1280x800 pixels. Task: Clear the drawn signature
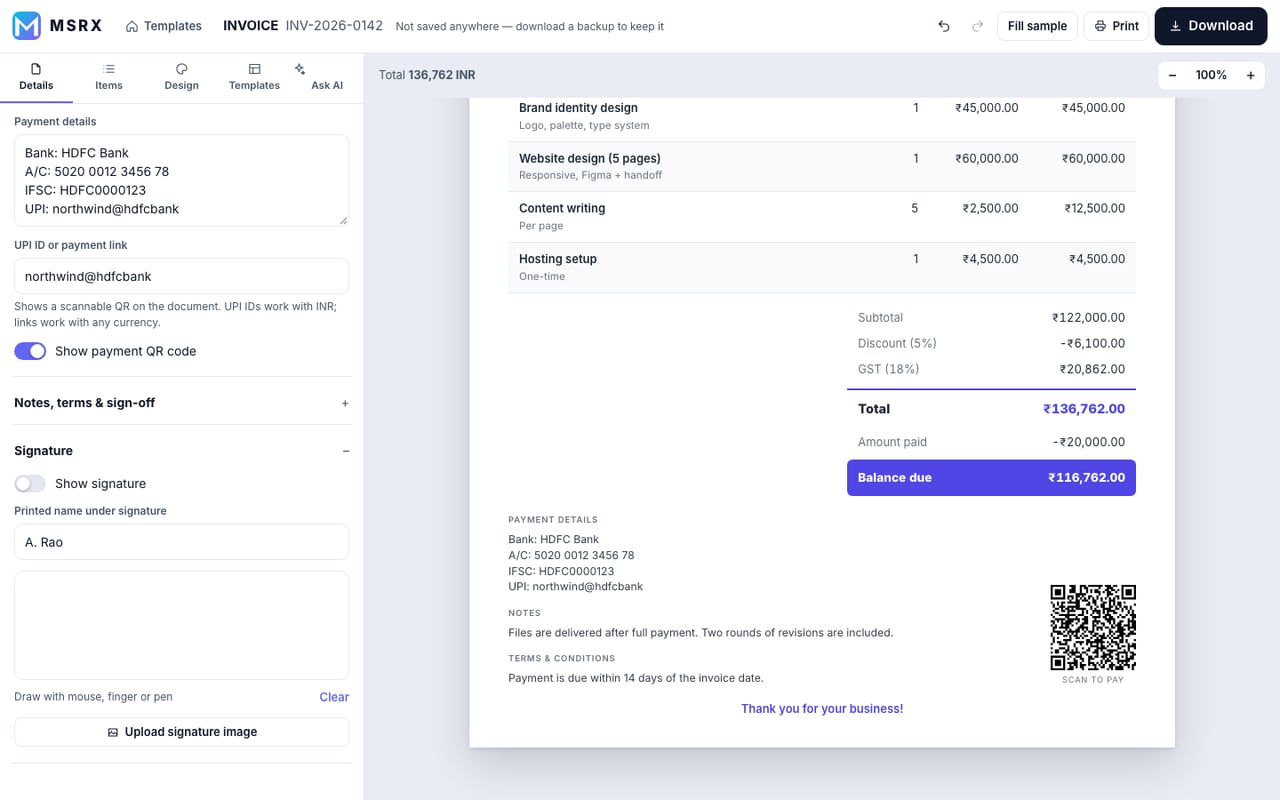point(334,697)
